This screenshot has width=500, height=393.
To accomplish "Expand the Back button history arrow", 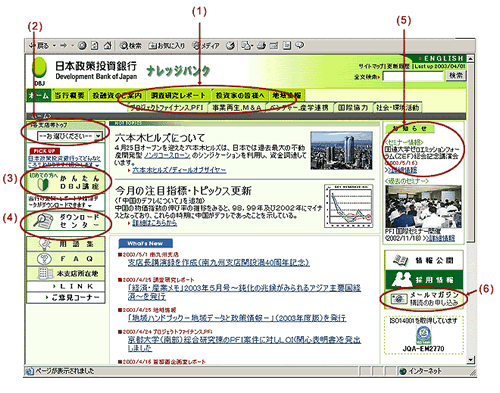I will [54, 46].
